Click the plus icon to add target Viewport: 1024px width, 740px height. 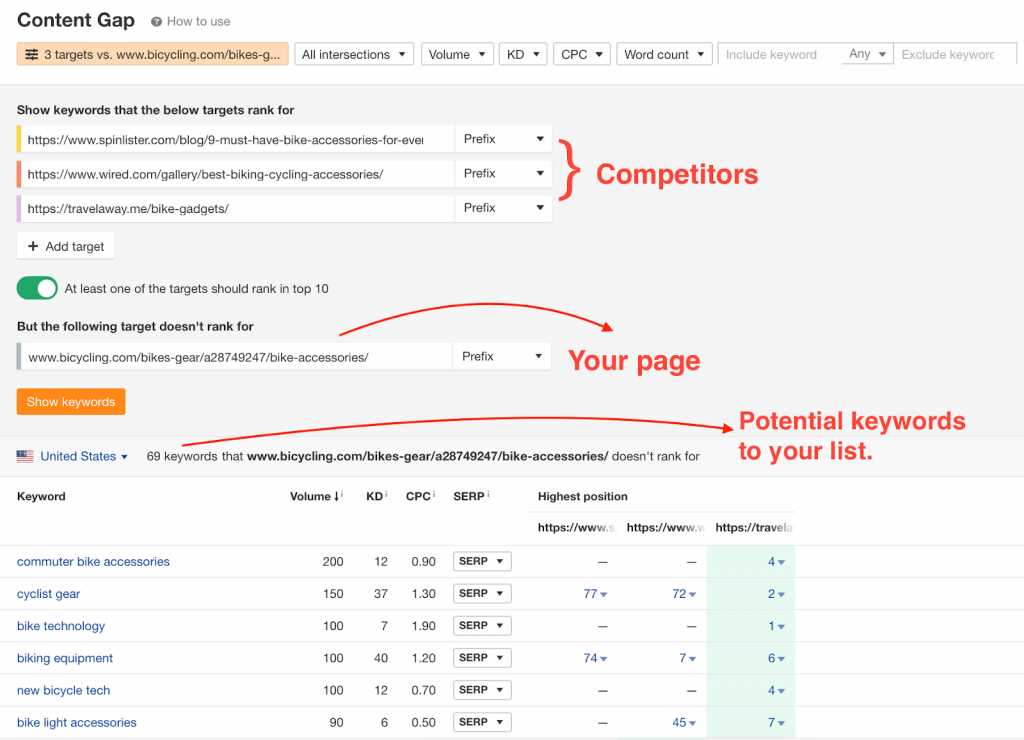[33, 246]
